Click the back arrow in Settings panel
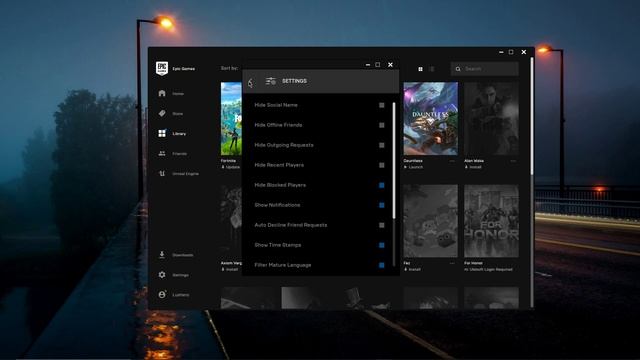Screen dimensions: 640x360 pos(250,83)
